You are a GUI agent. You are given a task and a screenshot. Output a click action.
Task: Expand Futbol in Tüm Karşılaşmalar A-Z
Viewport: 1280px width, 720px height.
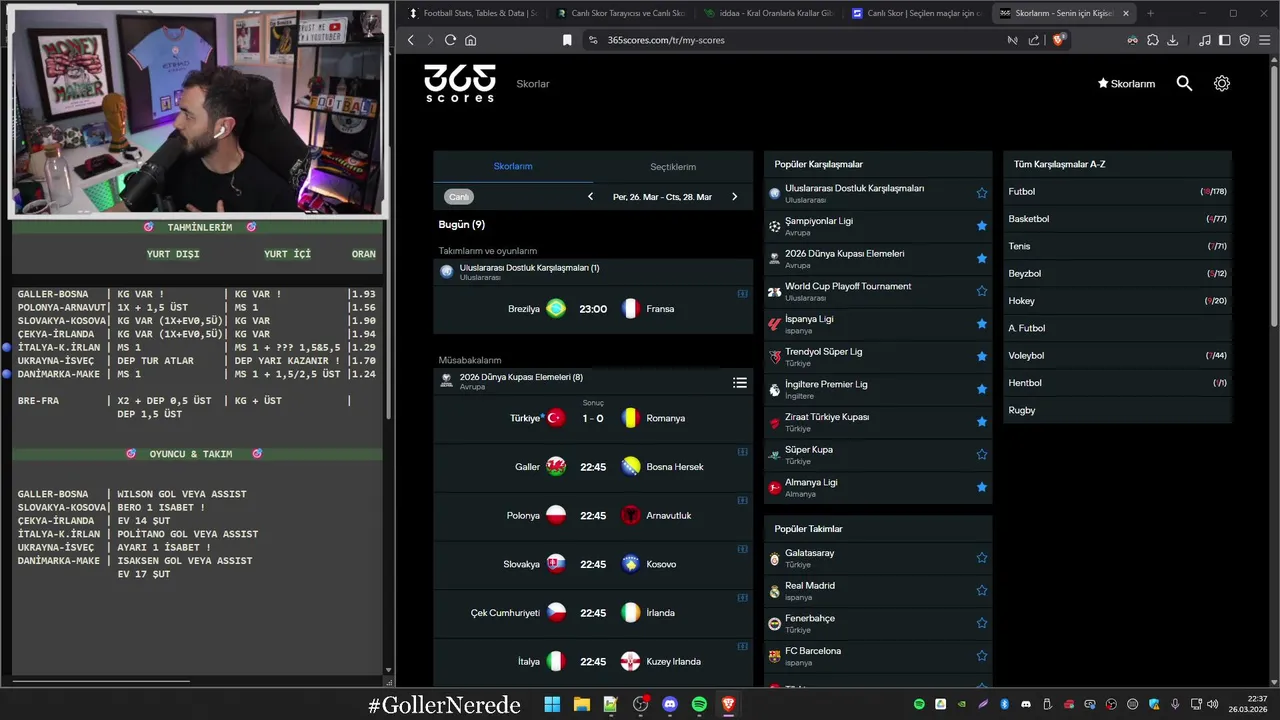tap(1117, 191)
